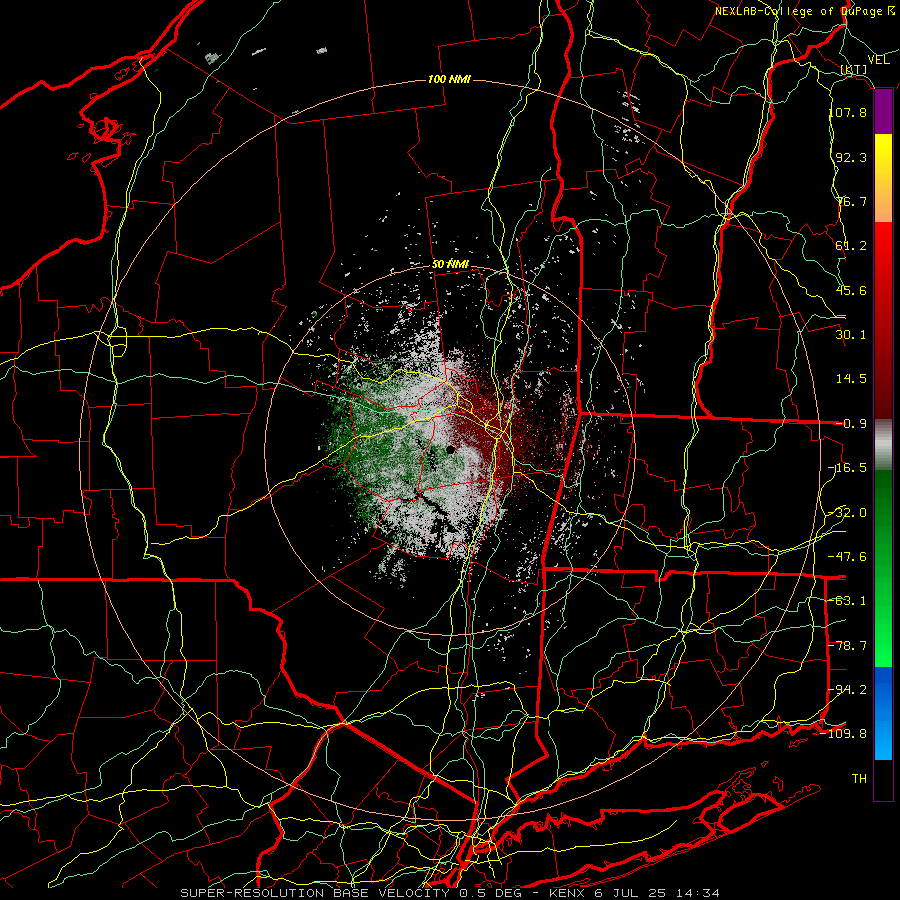The image size is (900, 900).
Task: Click the VEL legend title
Action: coord(878,60)
